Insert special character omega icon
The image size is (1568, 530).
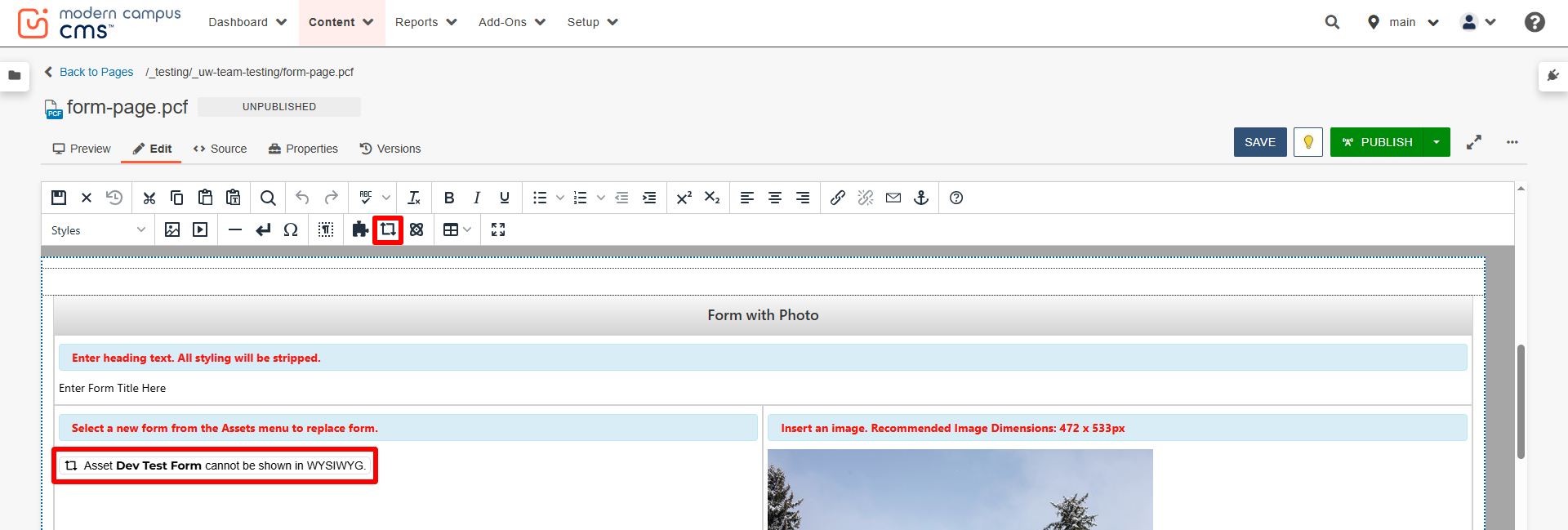(291, 229)
